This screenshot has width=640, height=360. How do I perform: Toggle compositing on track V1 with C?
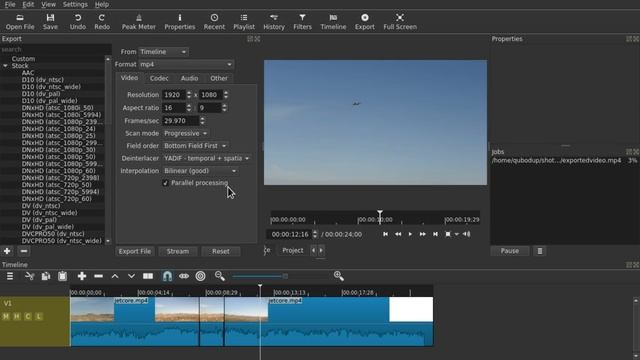[x=28, y=316]
